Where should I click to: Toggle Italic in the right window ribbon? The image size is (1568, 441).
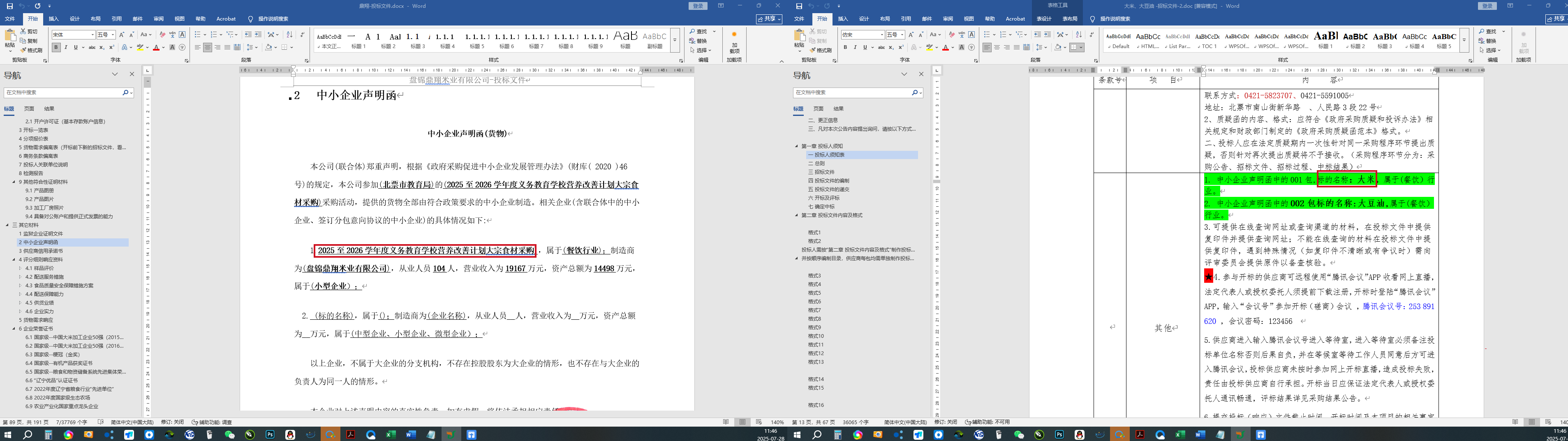(855, 47)
